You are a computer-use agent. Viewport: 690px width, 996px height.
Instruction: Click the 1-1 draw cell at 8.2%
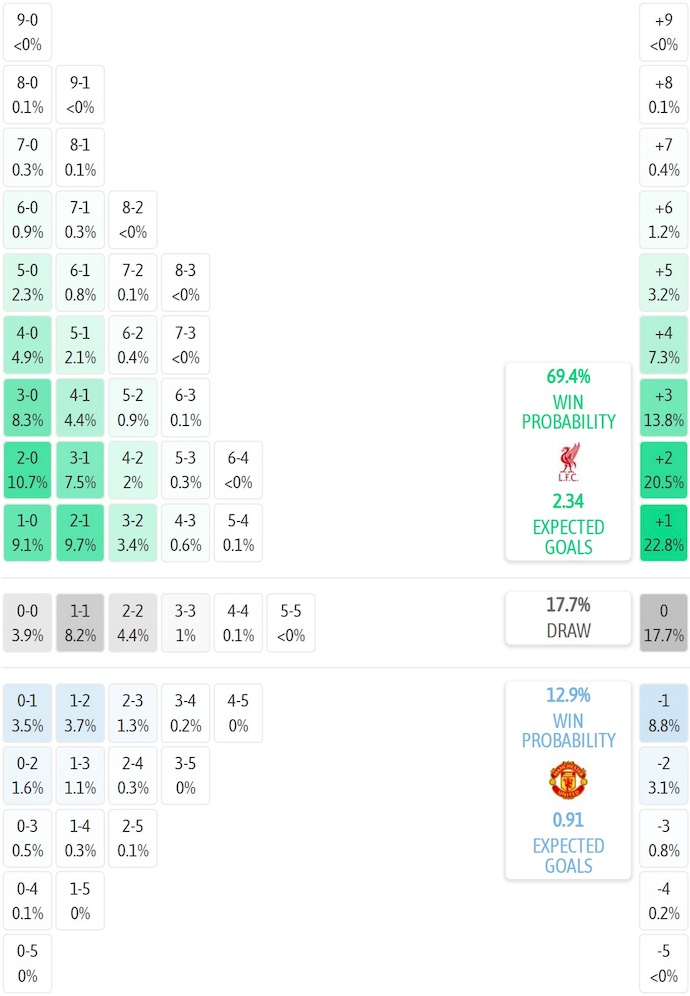click(x=80, y=622)
